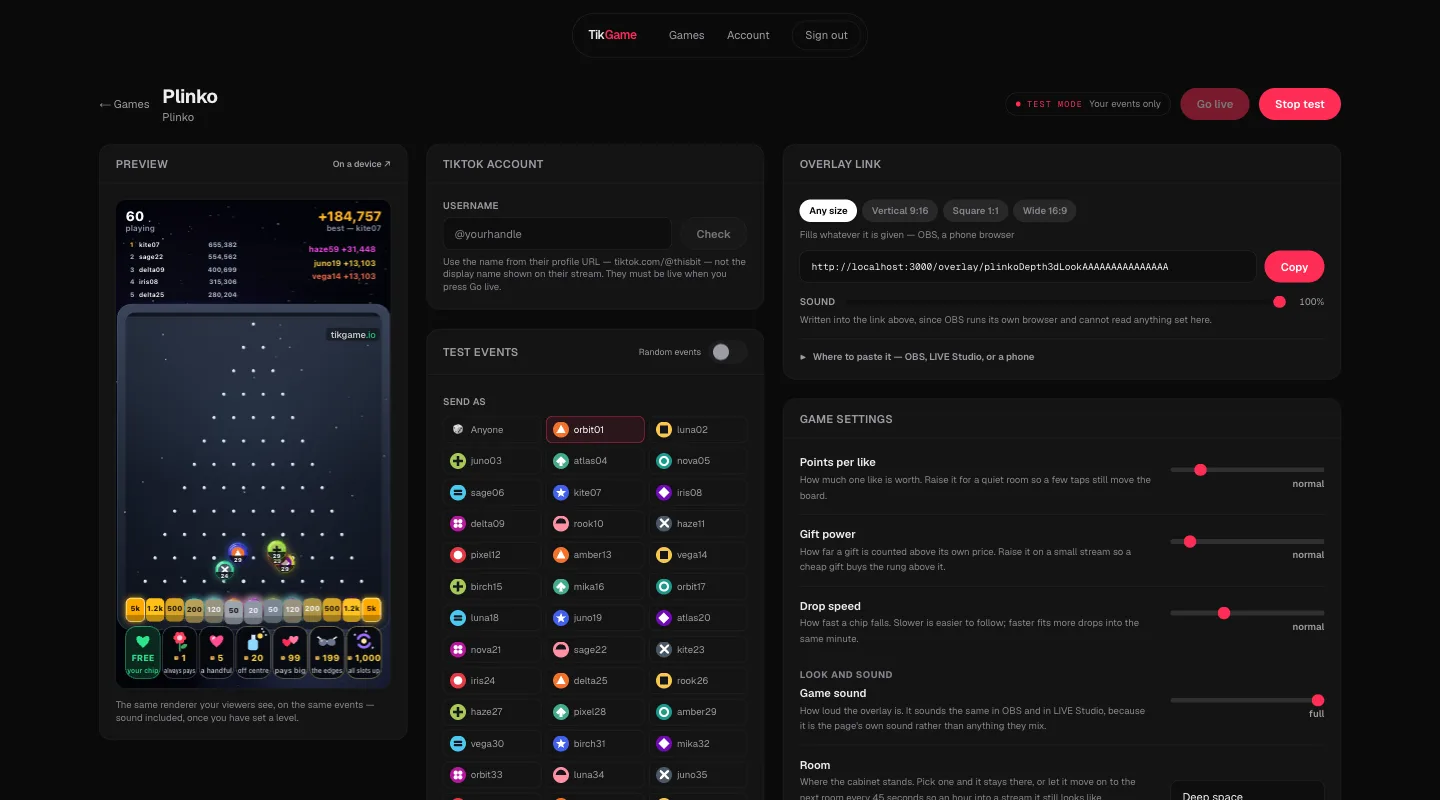Viewport: 1440px width, 800px height.
Task: Tap the FREE heart gift in the preview
Action: tap(143, 651)
